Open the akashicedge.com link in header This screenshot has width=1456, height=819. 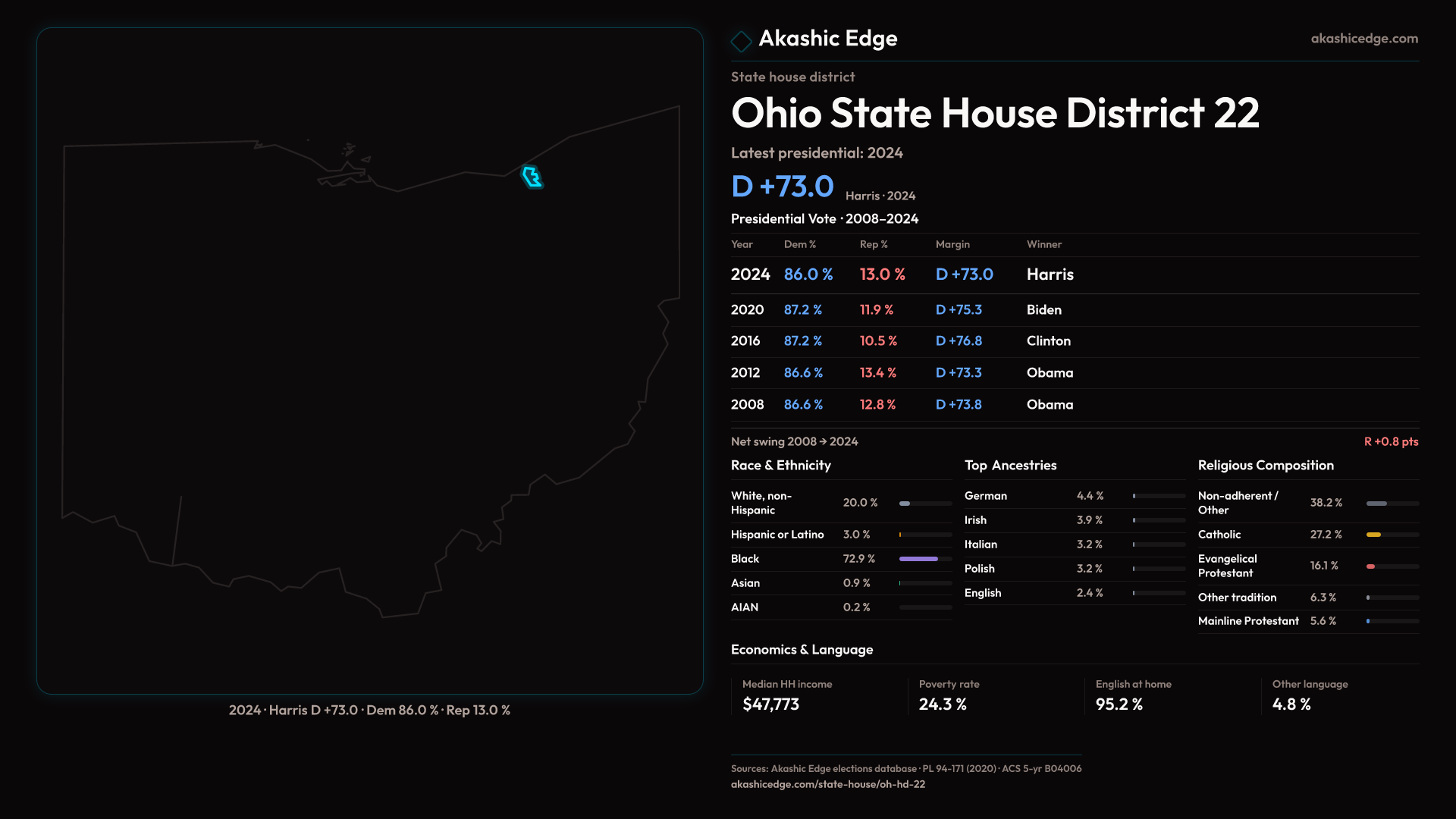point(1363,39)
